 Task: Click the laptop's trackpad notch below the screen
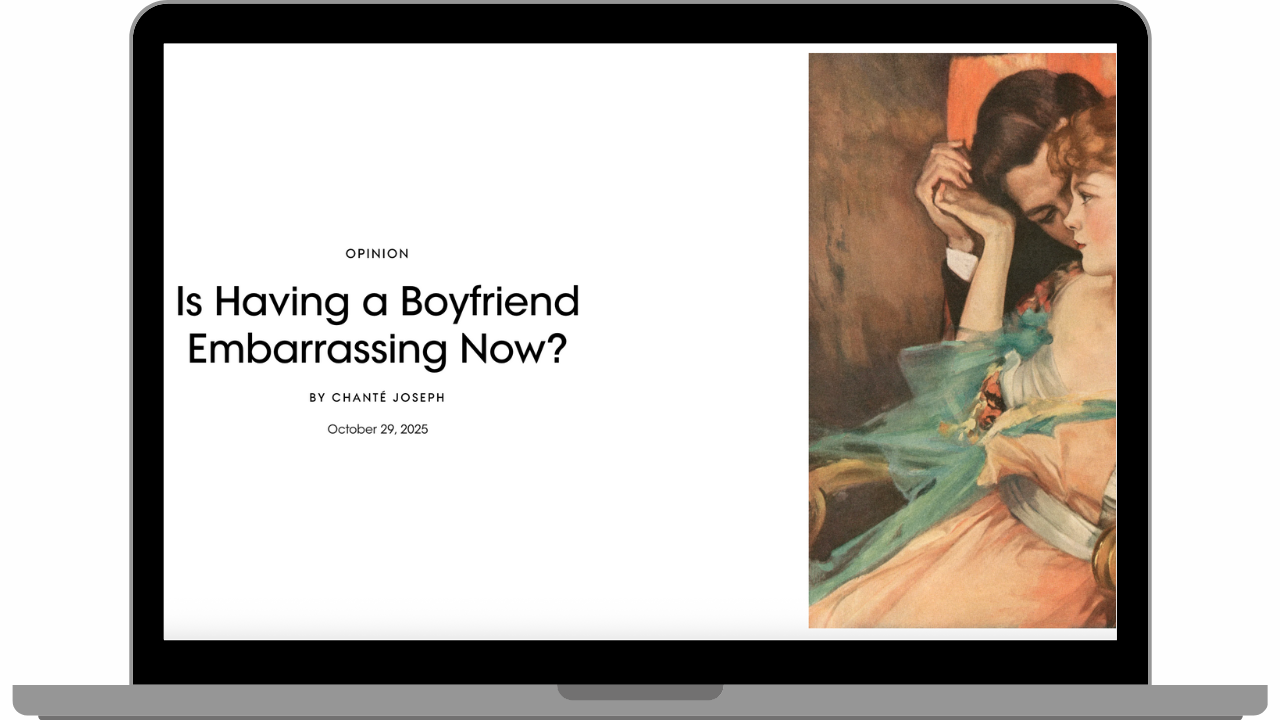[640, 692]
